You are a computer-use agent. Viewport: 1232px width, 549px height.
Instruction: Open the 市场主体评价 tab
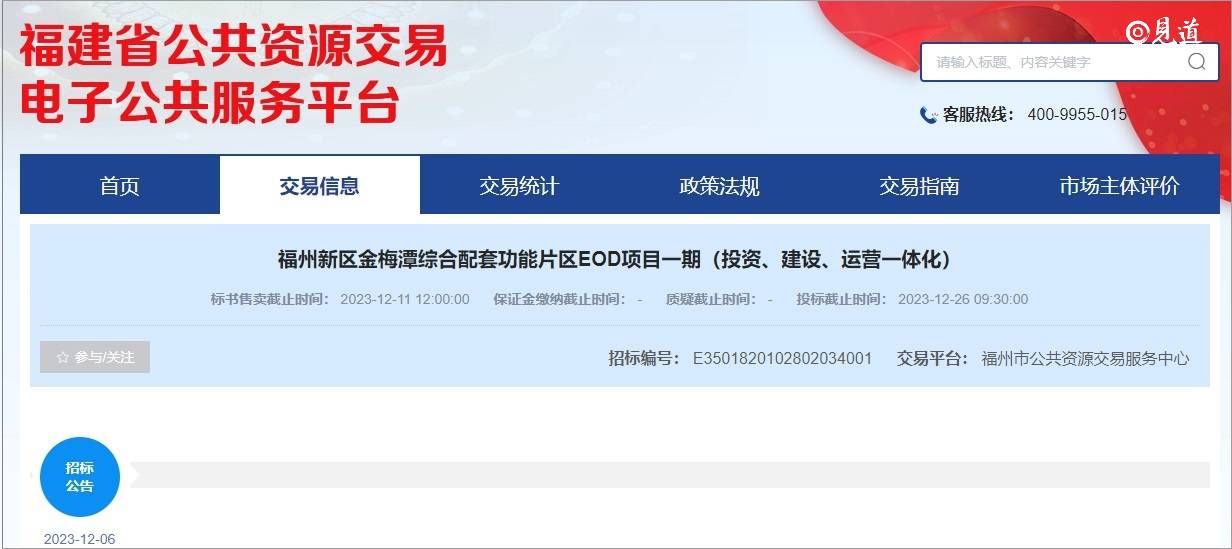pyautogui.click(x=1119, y=186)
